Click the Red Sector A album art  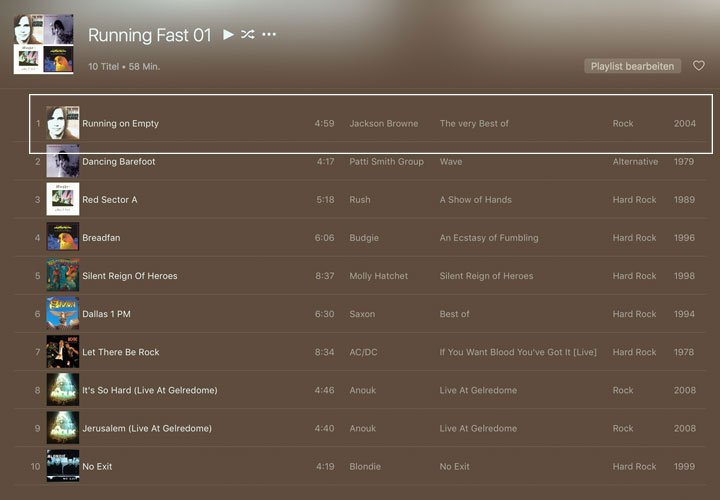(x=63, y=199)
